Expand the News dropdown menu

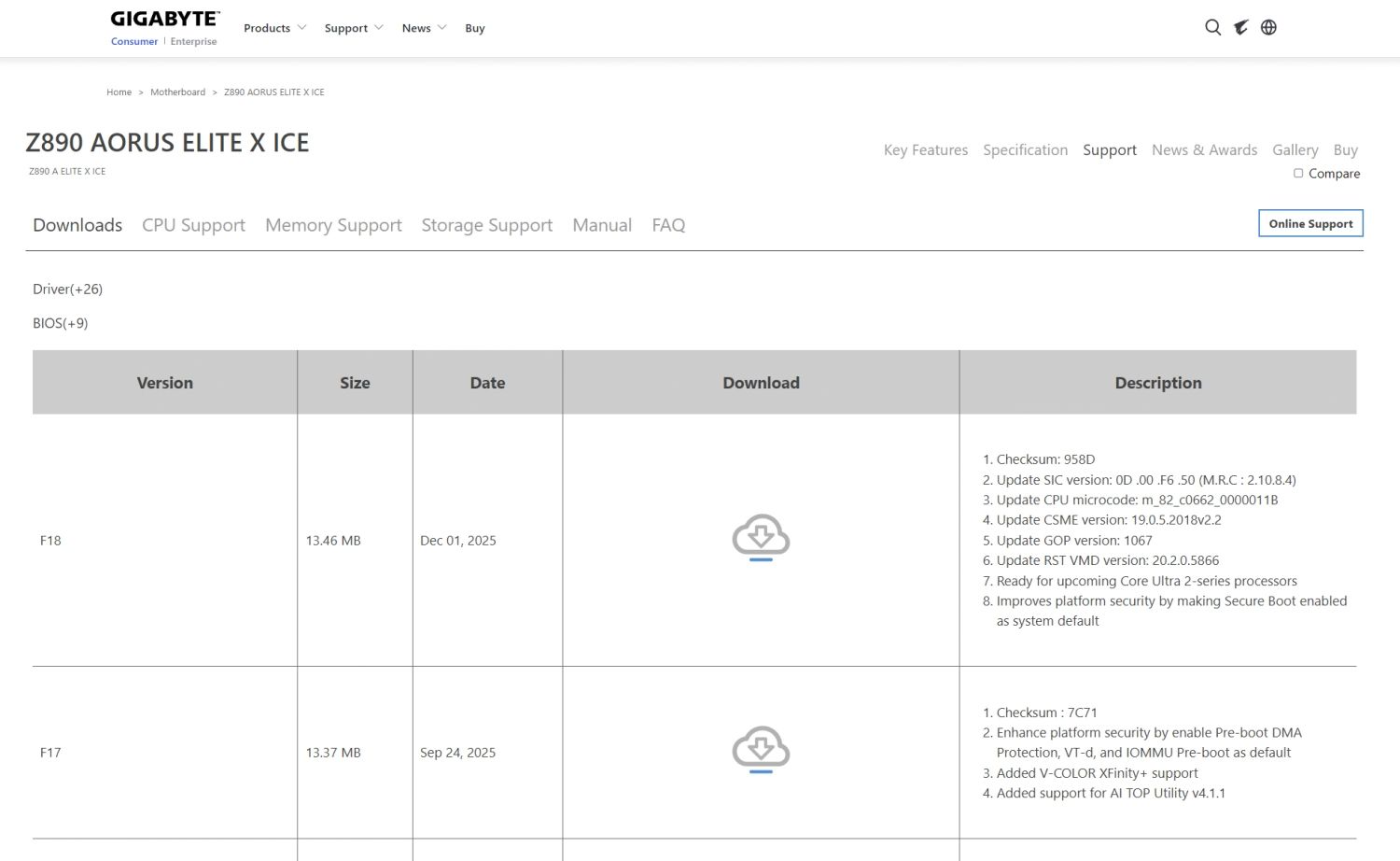tap(424, 28)
